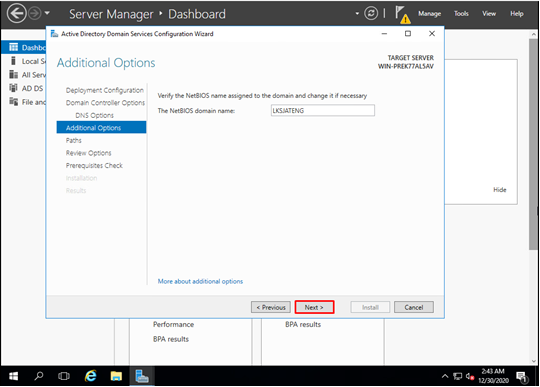This screenshot has height=387, width=540.
Task: Open the View menu
Action: tap(489, 13)
